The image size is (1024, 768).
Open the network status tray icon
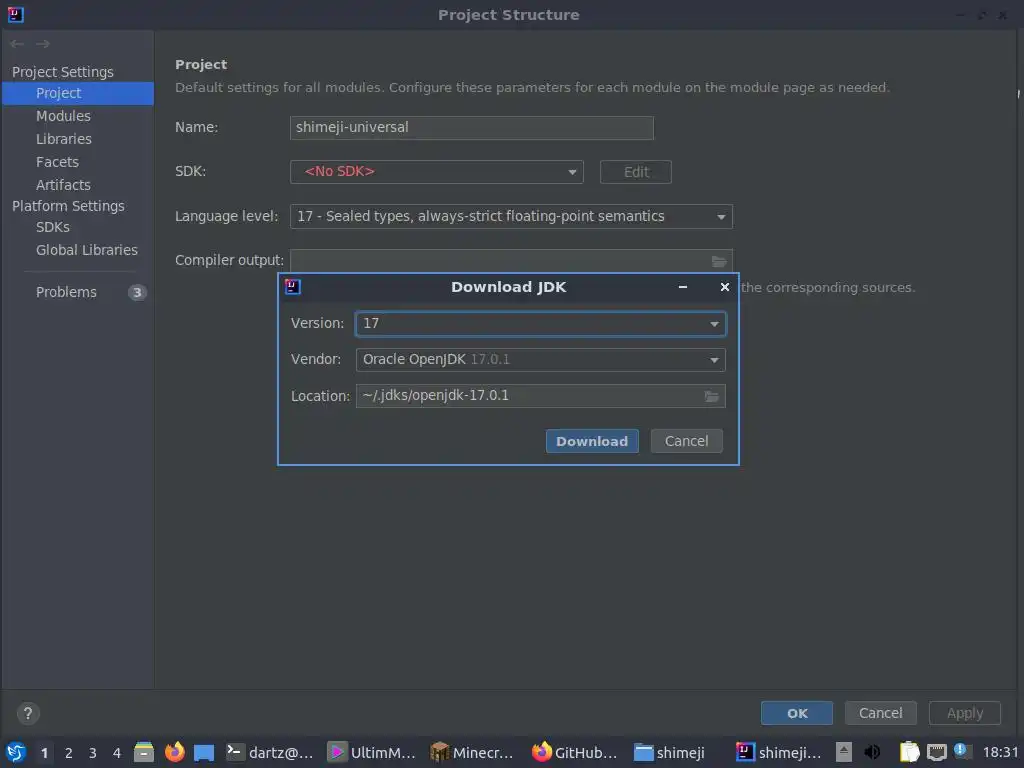click(936, 752)
